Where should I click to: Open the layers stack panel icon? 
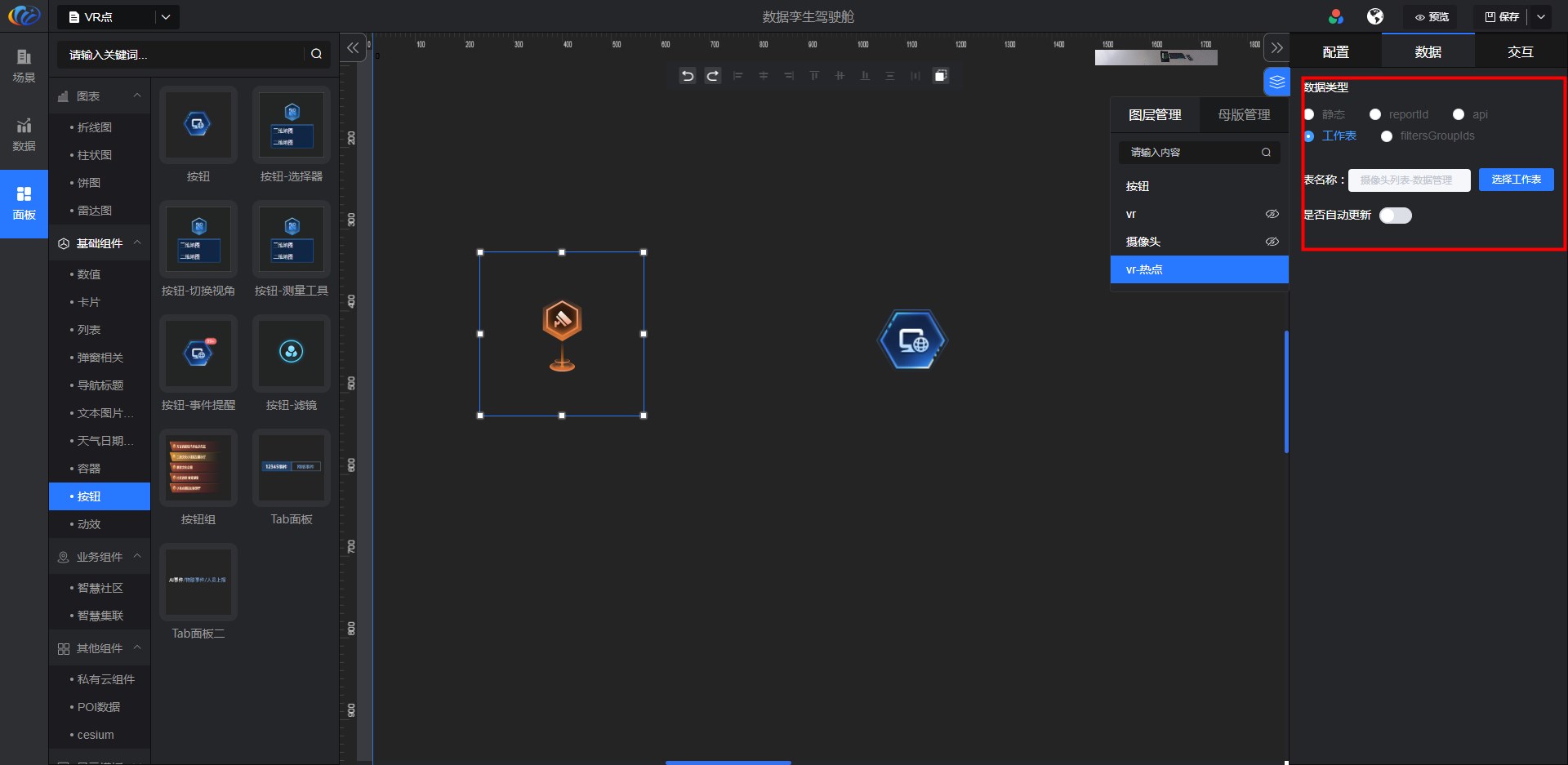pos(1276,82)
